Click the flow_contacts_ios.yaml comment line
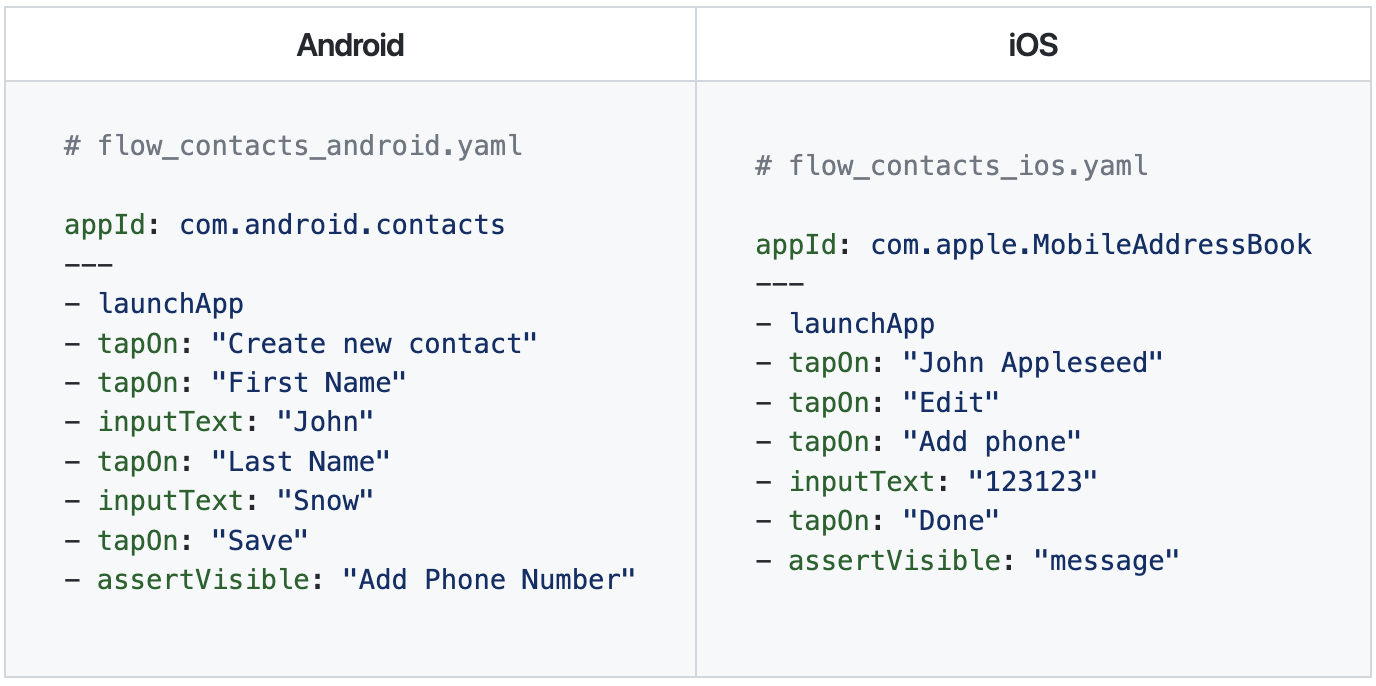Screen dimensions: 1376x686 click(x=951, y=165)
